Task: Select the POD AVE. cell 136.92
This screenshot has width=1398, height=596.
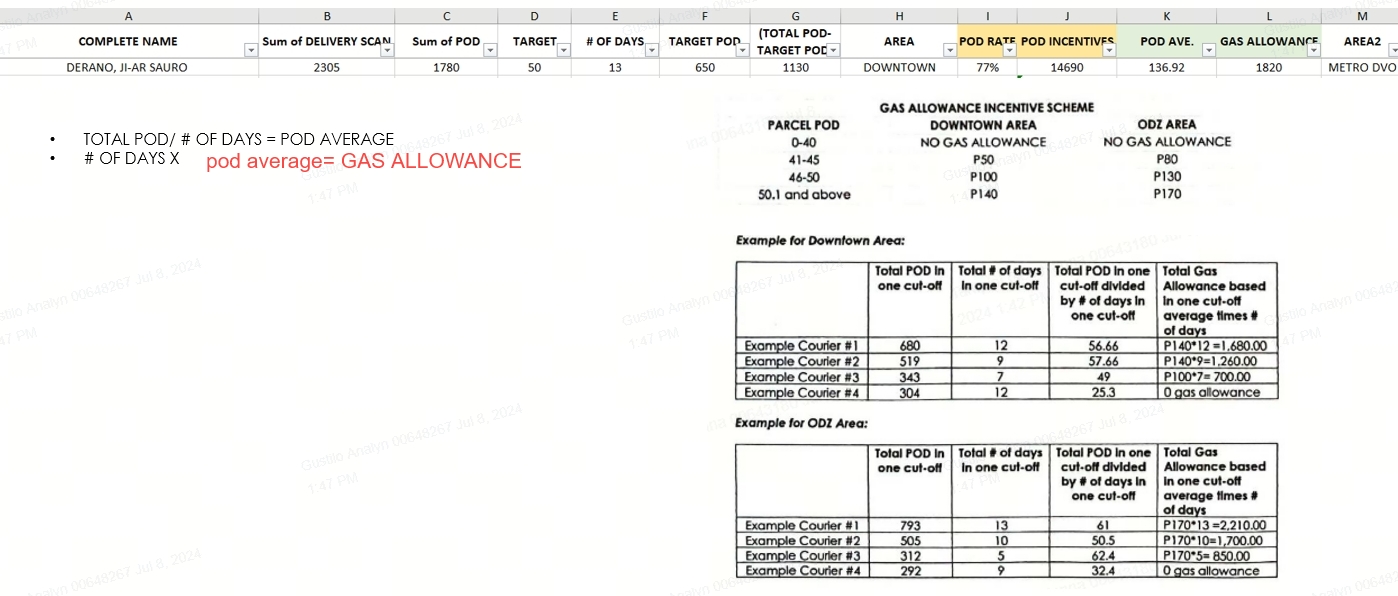Action: click(x=1167, y=67)
